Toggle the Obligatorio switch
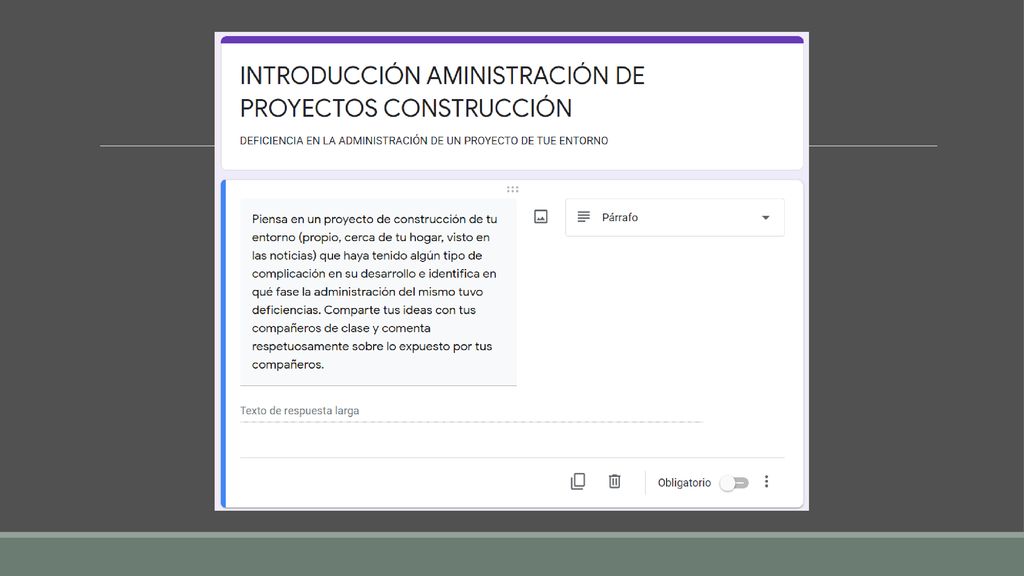The width and height of the screenshot is (1024, 576). point(734,483)
